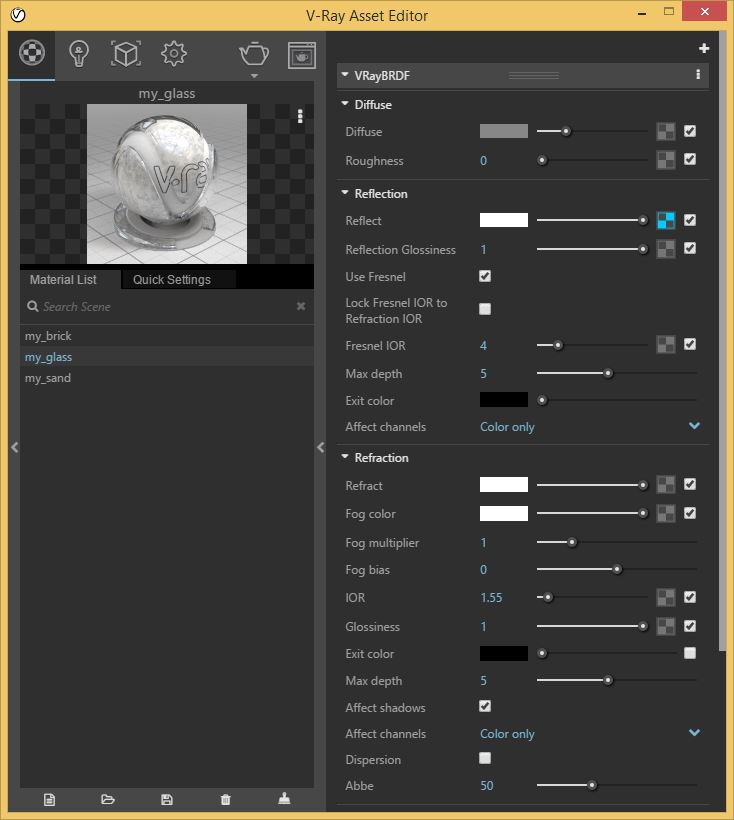Collapse the Refraction section
The image size is (734, 820).
point(345,457)
